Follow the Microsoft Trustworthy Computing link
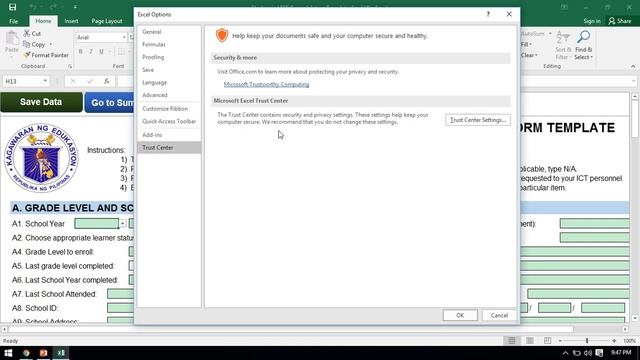Viewport: 640px width, 360px height. click(x=266, y=84)
